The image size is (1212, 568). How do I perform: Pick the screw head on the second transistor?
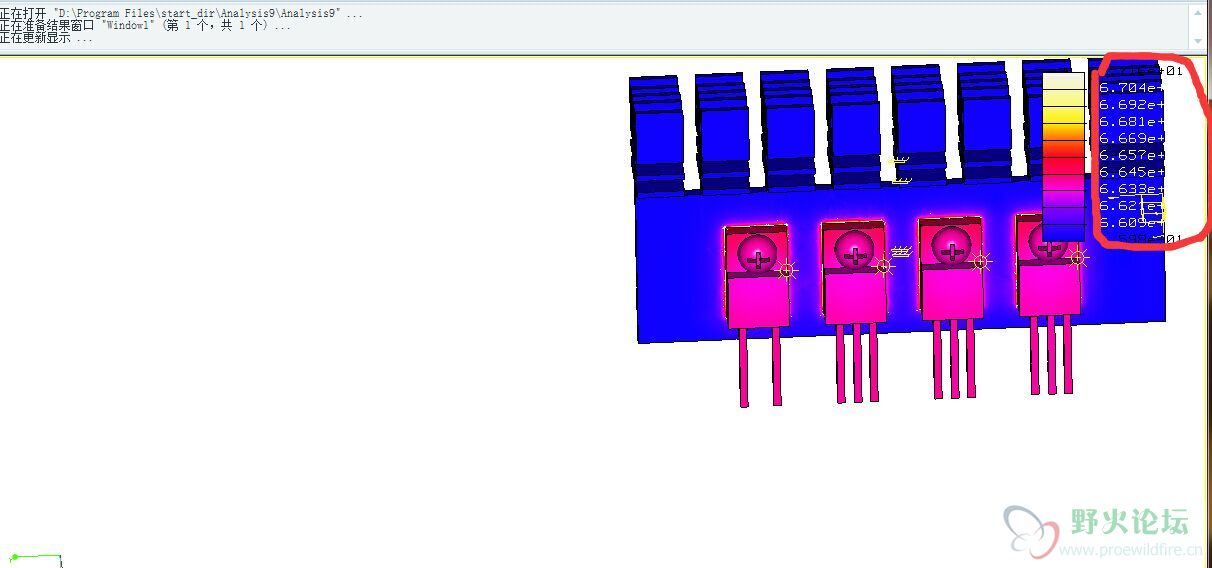855,250
